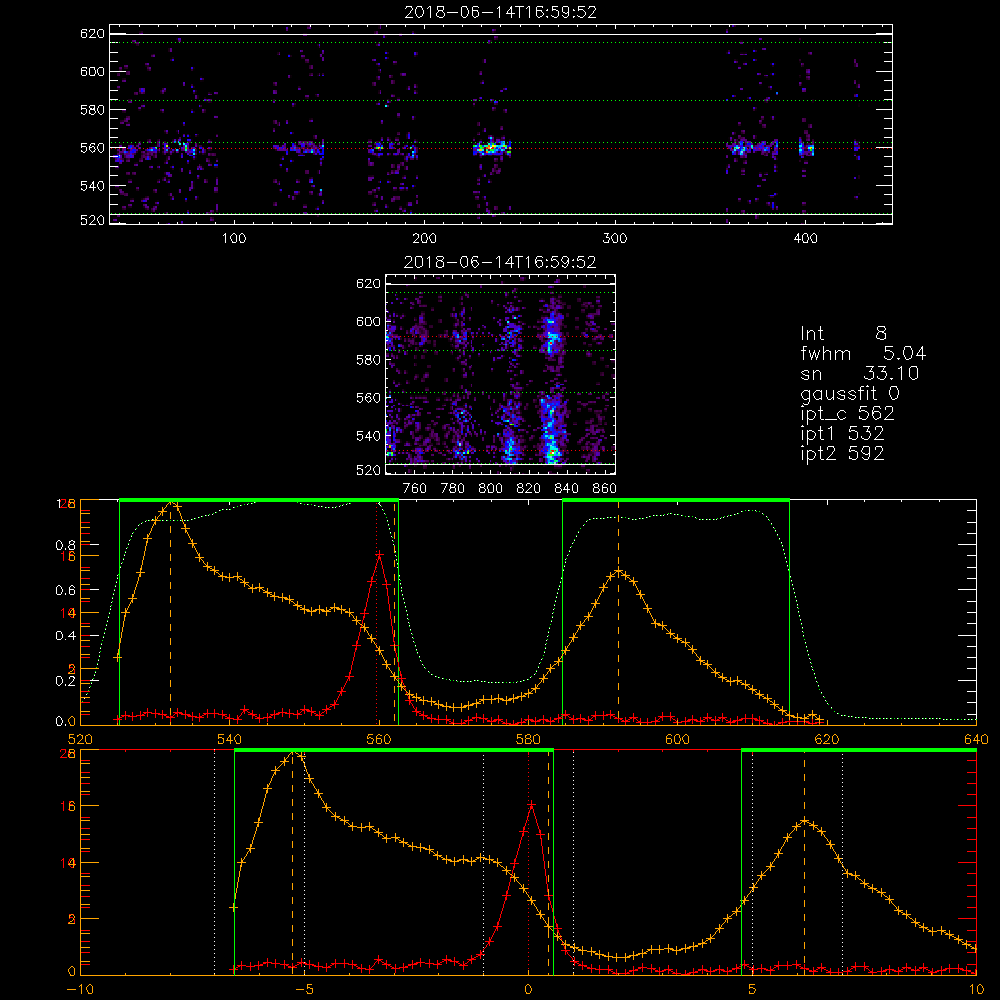Click the timestamp title above the middle small image

pos(500,262)
